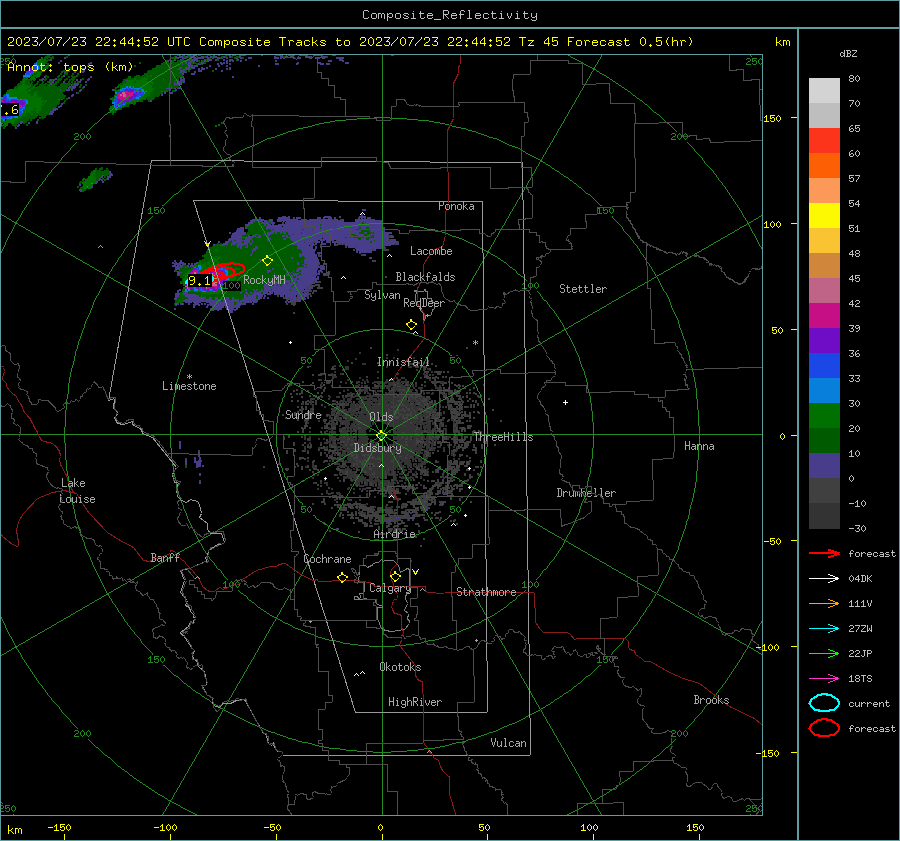
Task: Click the yellow 54-51 dBZ color swatch
Action: pyautogui.click(x=824, y=216)
